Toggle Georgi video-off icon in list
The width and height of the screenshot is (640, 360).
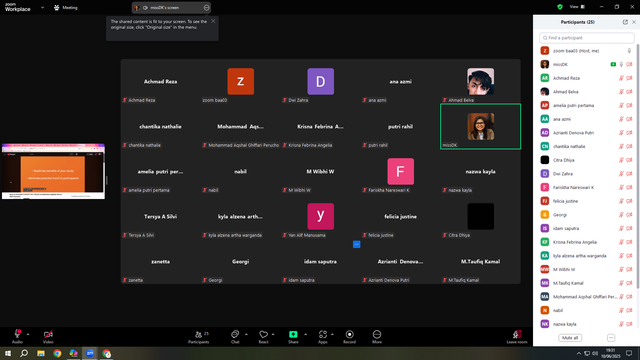tap(629, 215)
